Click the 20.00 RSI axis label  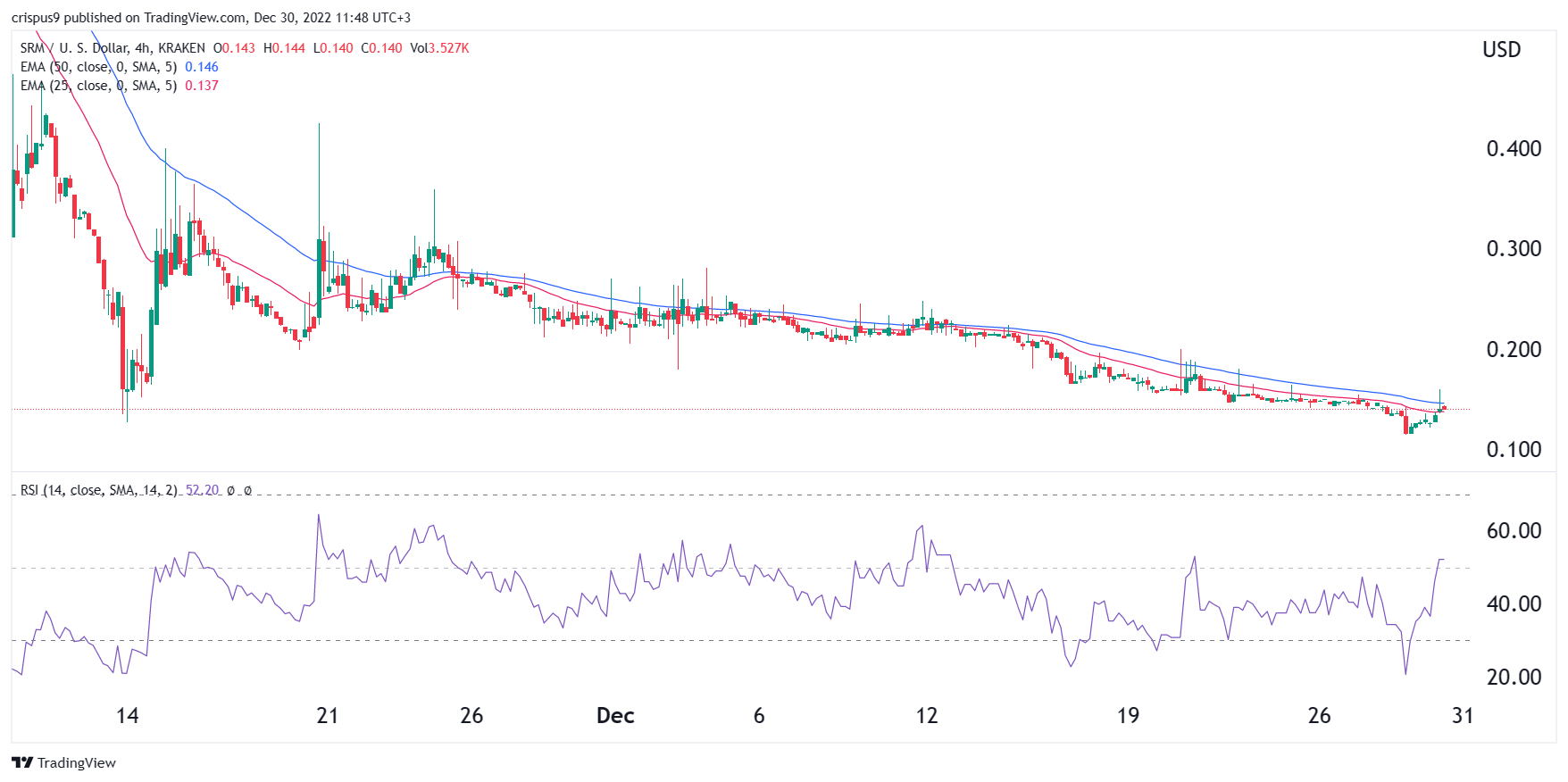(x=1514, y=678)
